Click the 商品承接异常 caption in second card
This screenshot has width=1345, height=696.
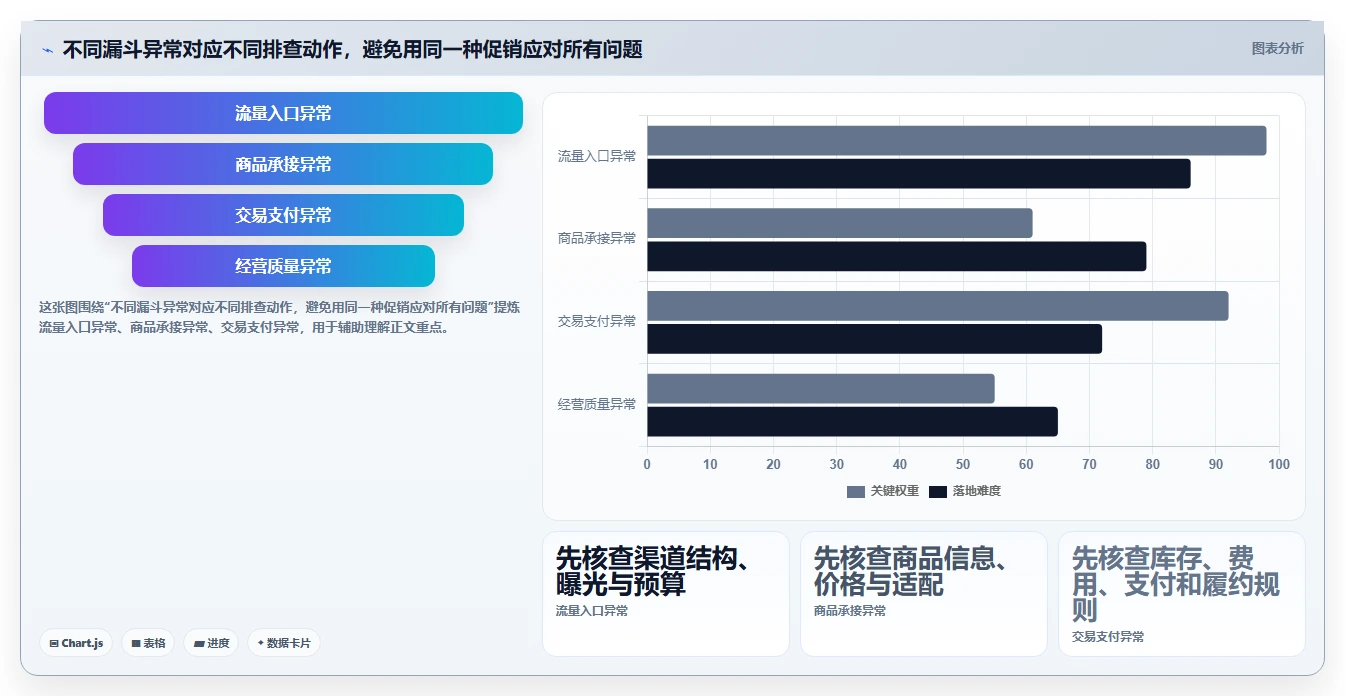tap(850, 611)
